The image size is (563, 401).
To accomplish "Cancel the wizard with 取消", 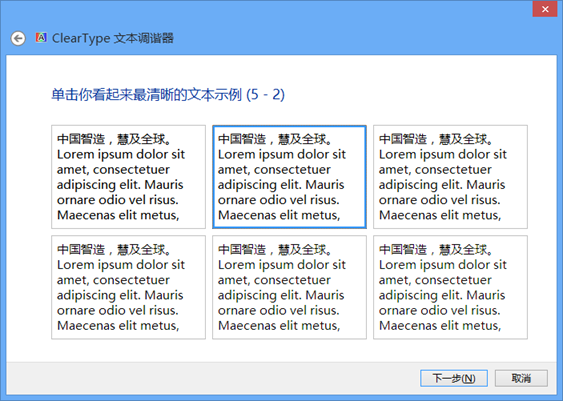I will 521,378.
